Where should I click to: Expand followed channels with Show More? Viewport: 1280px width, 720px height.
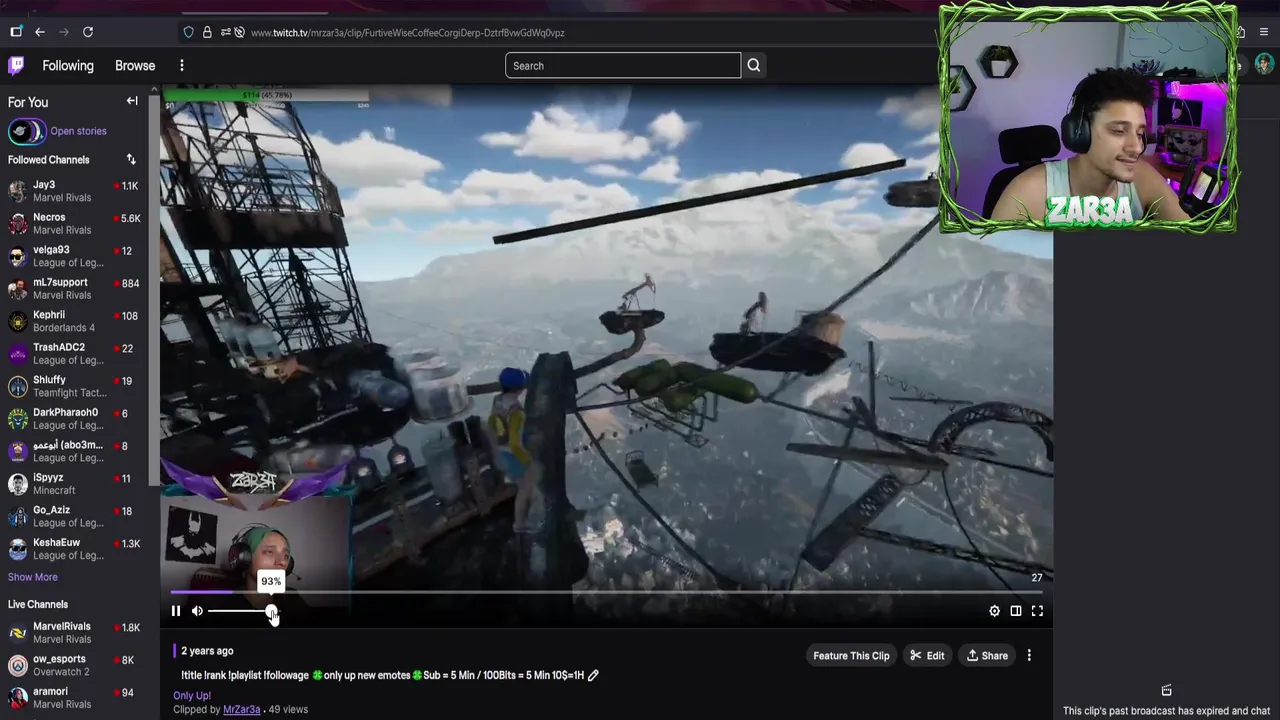(33, 577)
